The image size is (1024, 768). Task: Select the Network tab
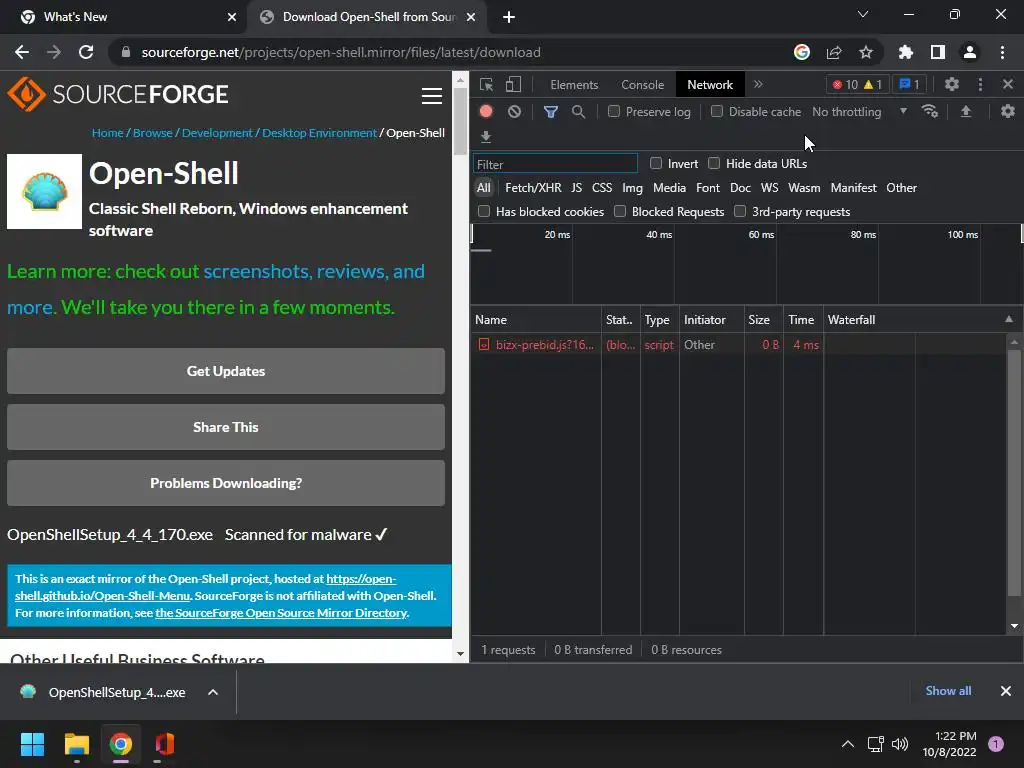click(710, 85)
